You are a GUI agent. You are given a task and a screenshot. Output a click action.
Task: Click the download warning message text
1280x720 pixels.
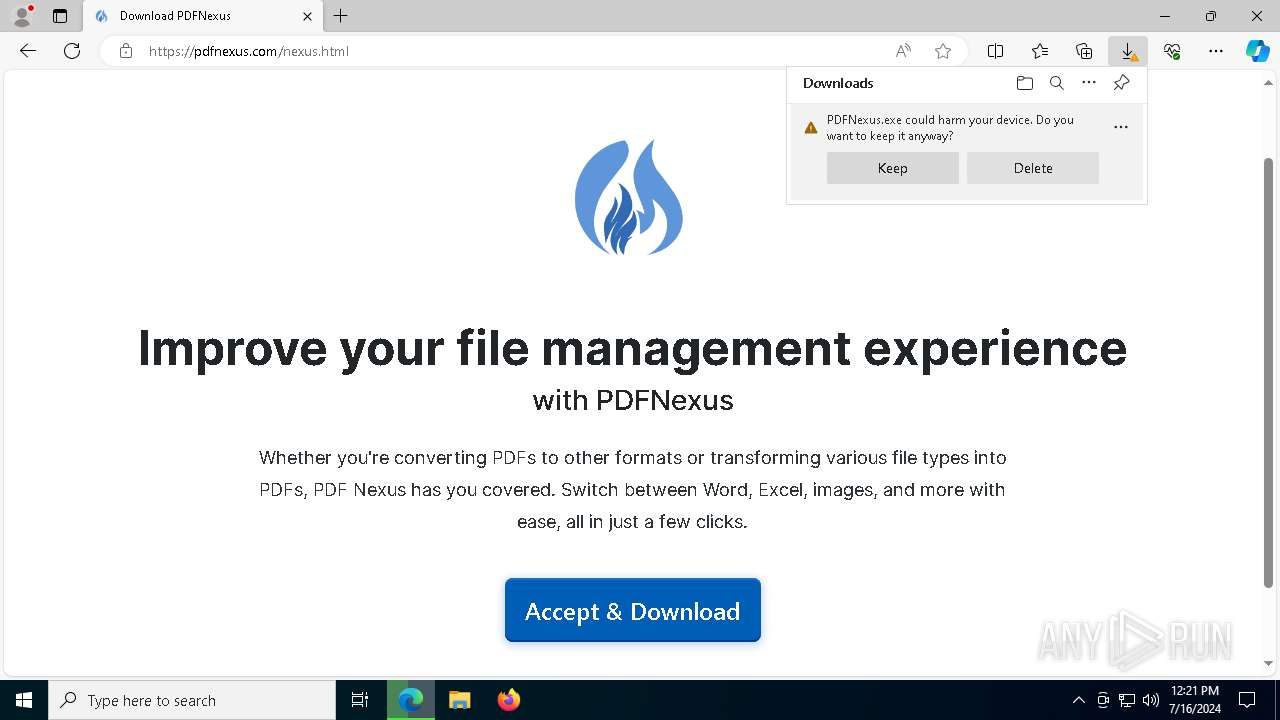coord(950,127)
